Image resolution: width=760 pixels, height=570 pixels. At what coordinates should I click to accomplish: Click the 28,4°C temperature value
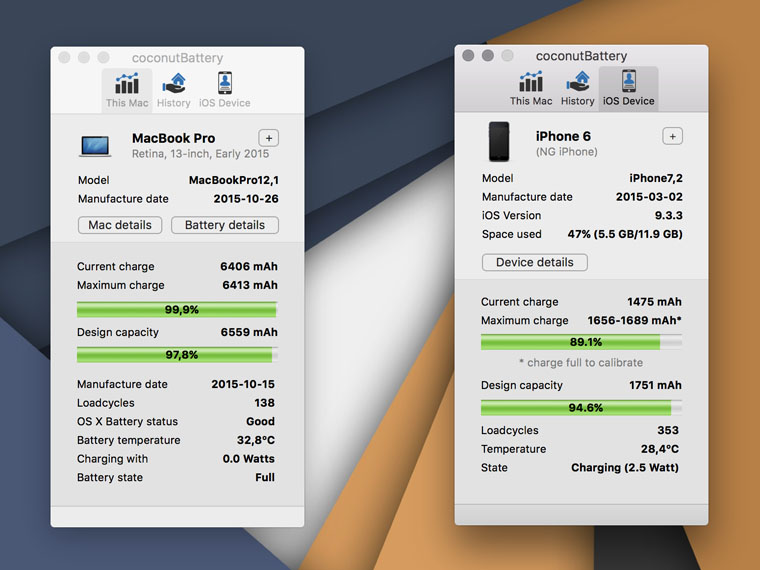pos(660,449)
